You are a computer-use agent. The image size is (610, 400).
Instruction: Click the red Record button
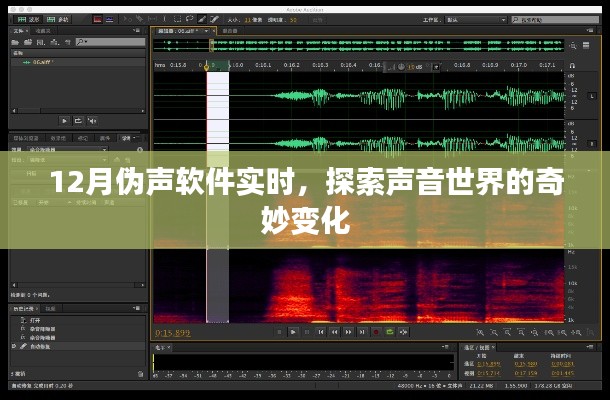(376, 332)
